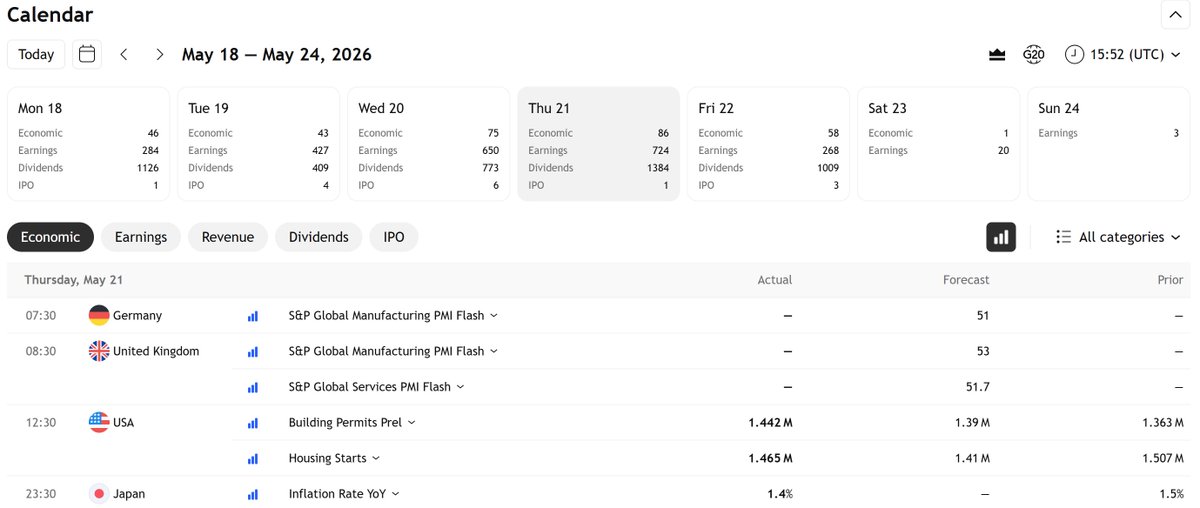
Task: Switch to the Dividends tab
Action: click(x=319, y=237)
